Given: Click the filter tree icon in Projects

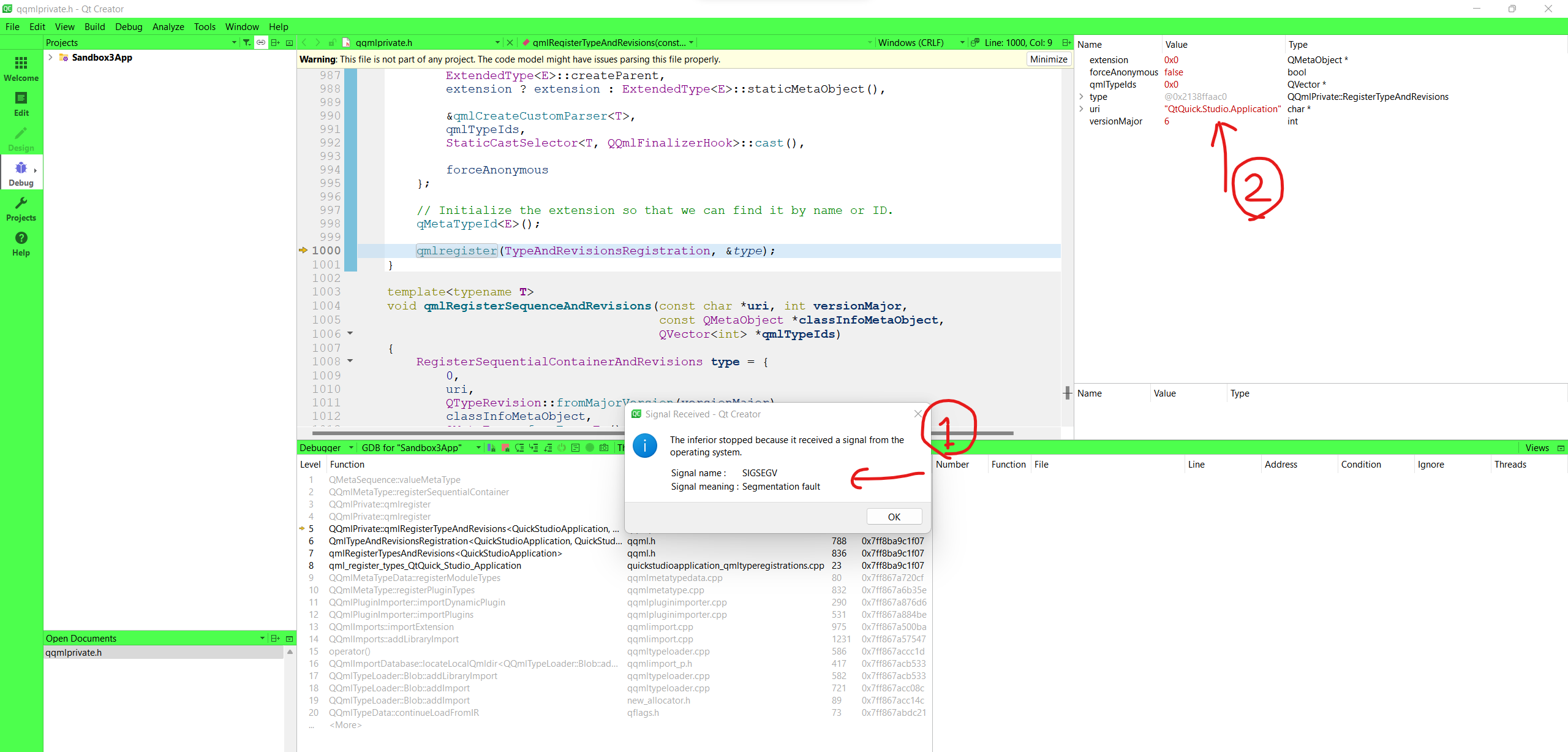Looking at the screenshot, I should coord(246,42).
